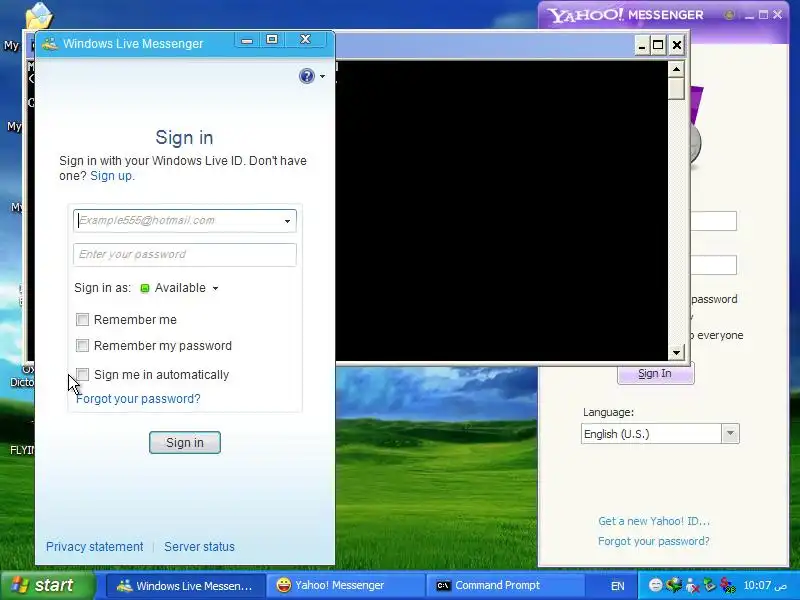Click the Yahoo Messenger round title bar icon

(729, 15)
